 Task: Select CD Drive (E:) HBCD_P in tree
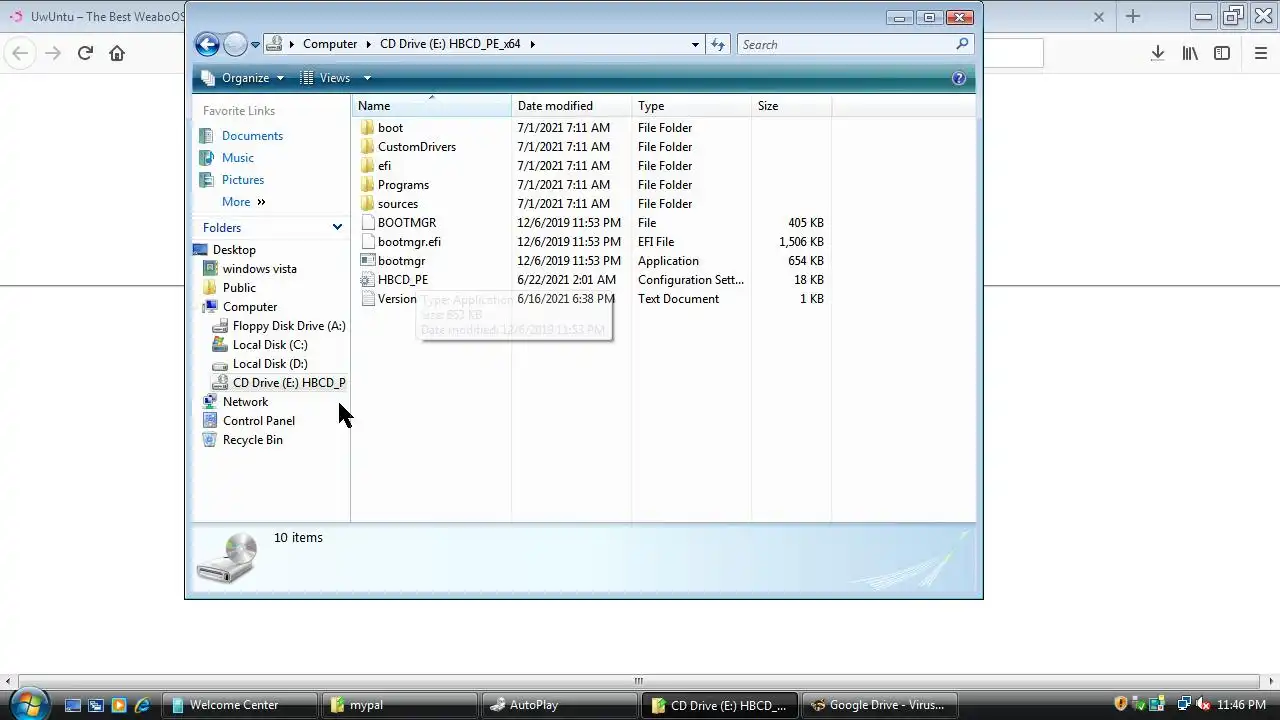click(289, 383)
